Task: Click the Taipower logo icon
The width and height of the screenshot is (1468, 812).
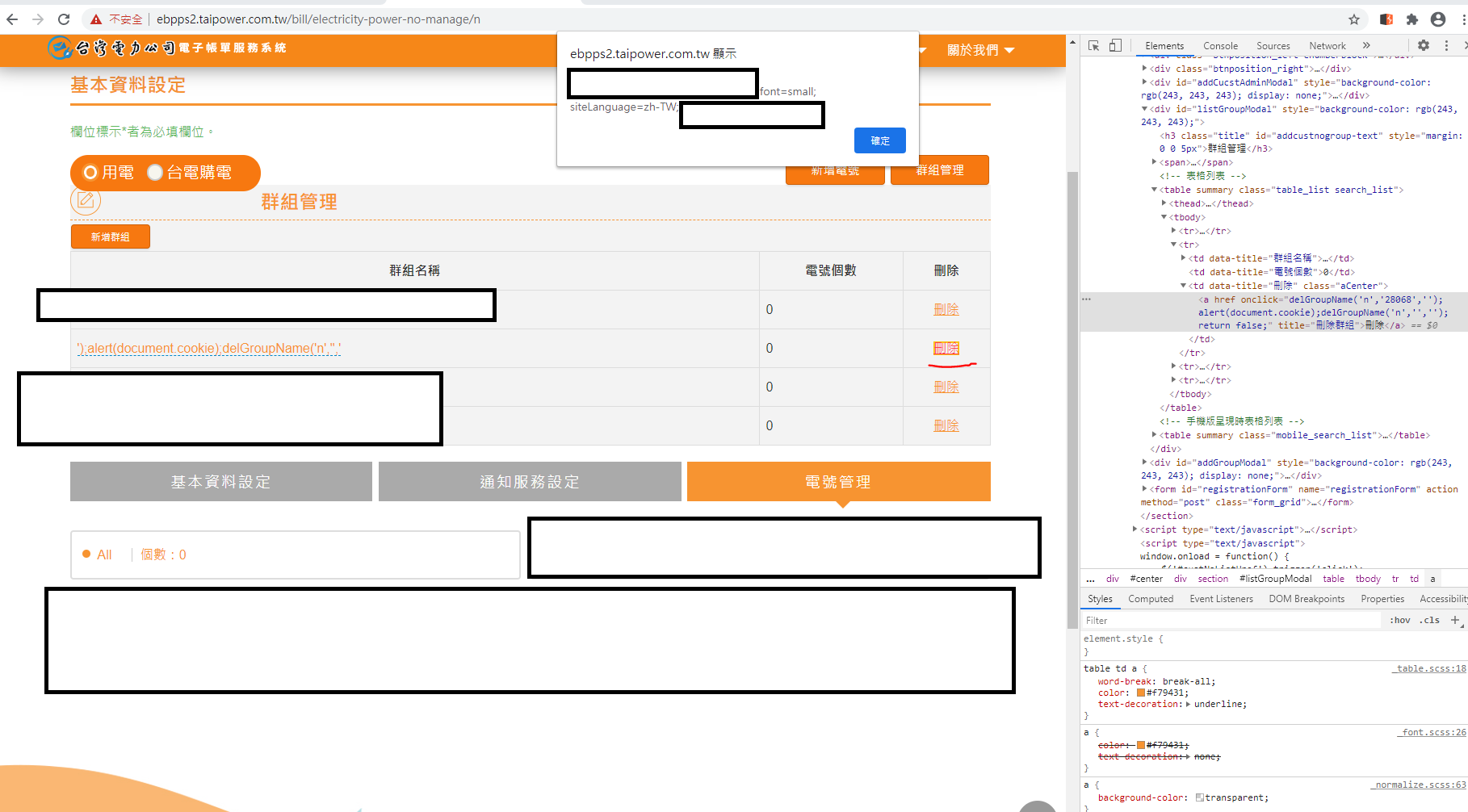Action: click(x=59, y=48)
